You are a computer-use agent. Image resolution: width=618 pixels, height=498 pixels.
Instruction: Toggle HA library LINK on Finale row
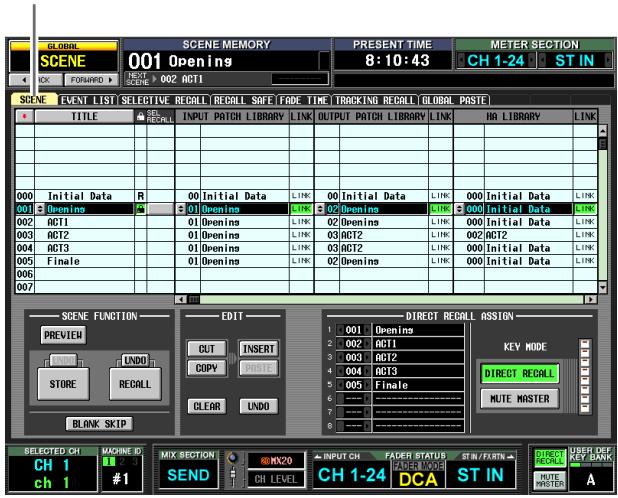click(x=585, y=261)
